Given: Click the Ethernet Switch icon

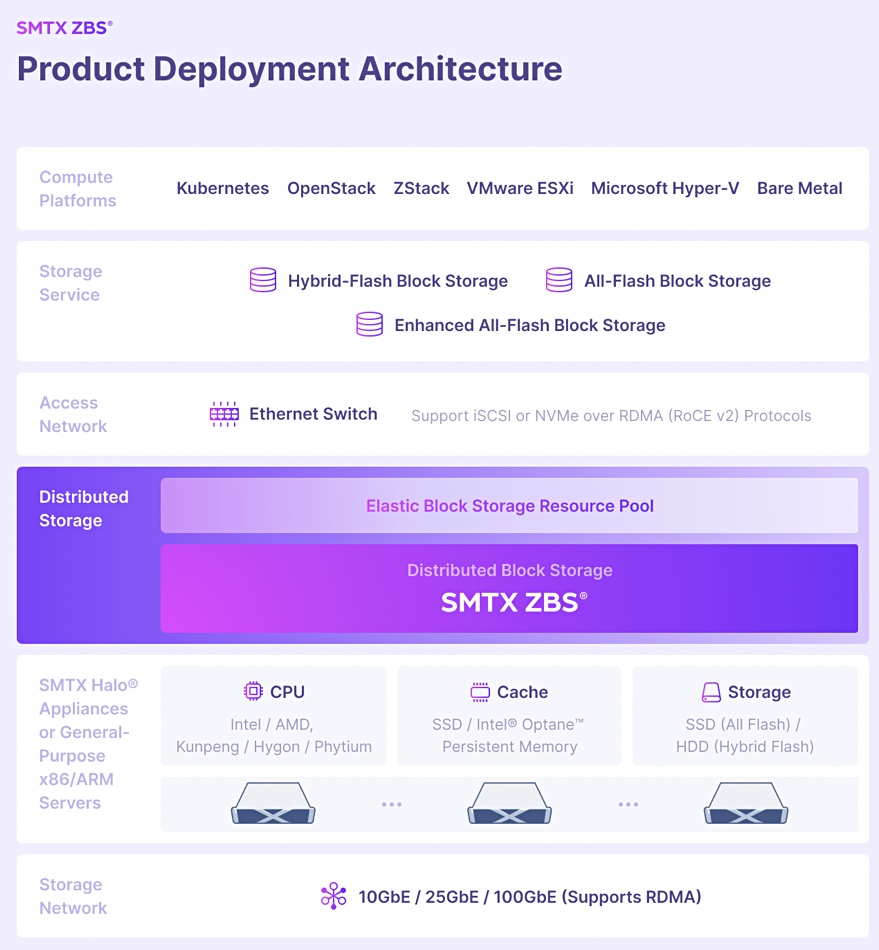Looking at the screenshot, I should click(224, 414).
